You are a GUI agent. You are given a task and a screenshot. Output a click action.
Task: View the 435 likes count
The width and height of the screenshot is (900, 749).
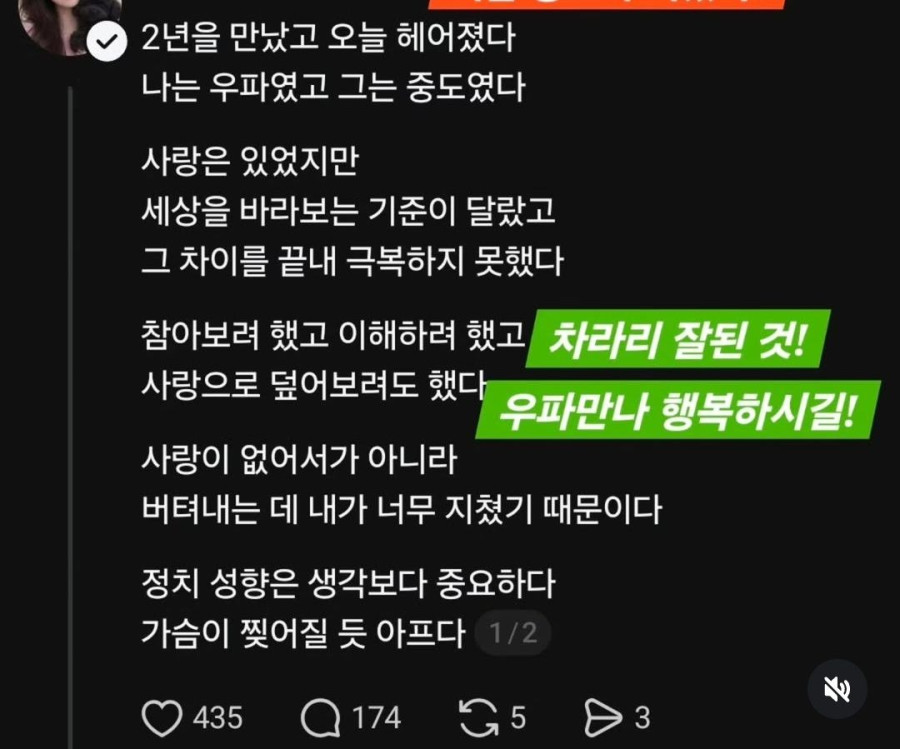pyautogui.click(x=218, y=718)
